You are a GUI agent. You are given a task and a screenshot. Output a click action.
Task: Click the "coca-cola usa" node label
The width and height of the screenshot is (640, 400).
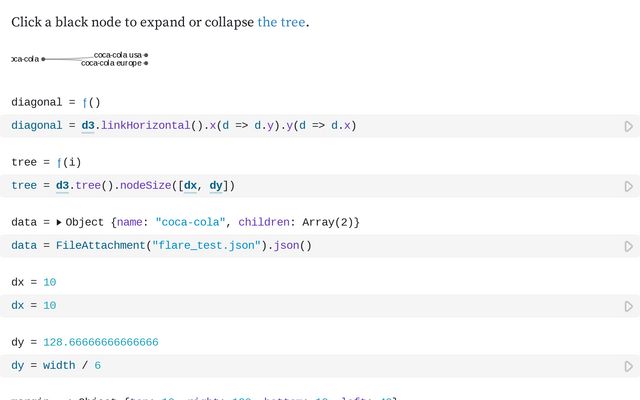point(117,55)
